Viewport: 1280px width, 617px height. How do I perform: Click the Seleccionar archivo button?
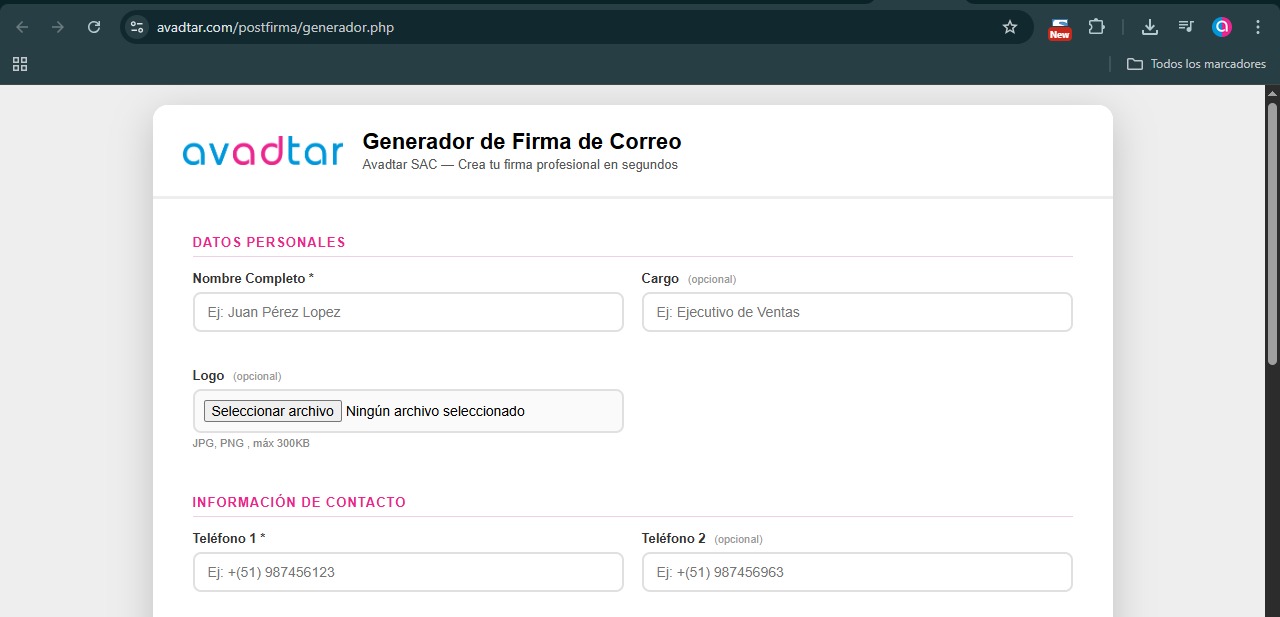273,411
